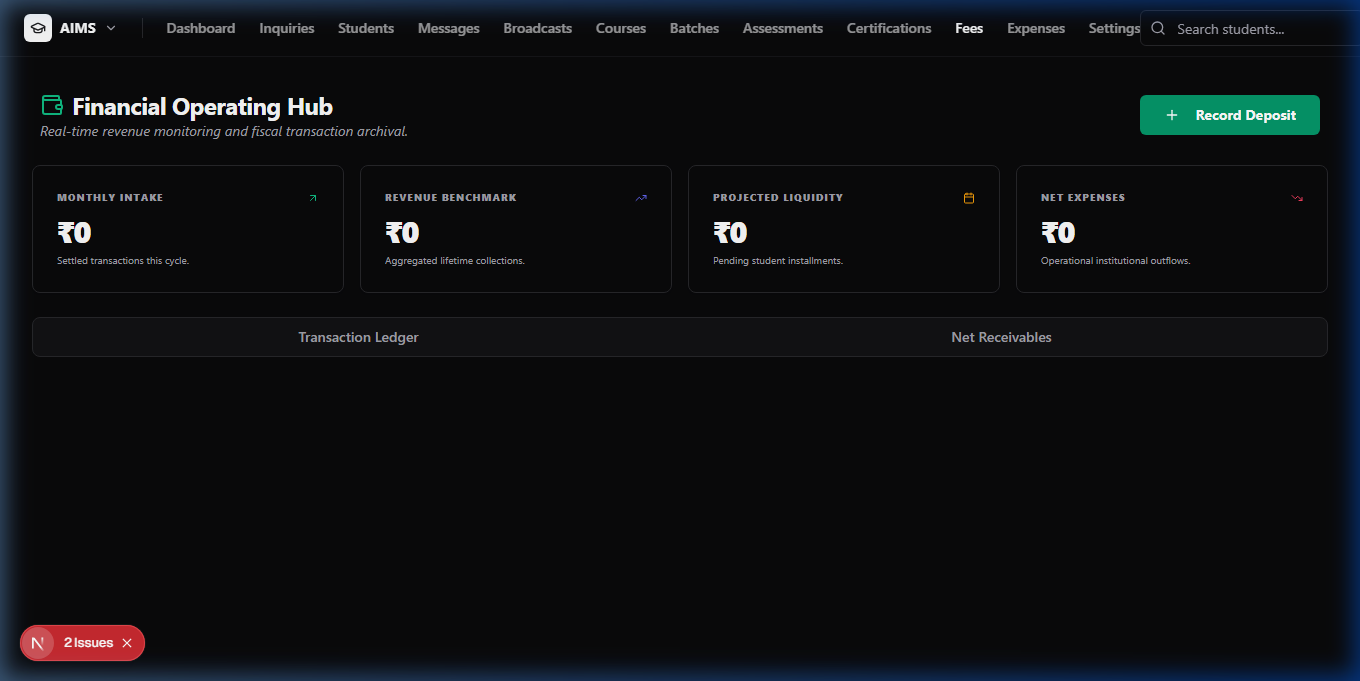This screenshot has height=681, width=1360.
Task: Select Certifications in the navigation bar
Action: (889, 28)
